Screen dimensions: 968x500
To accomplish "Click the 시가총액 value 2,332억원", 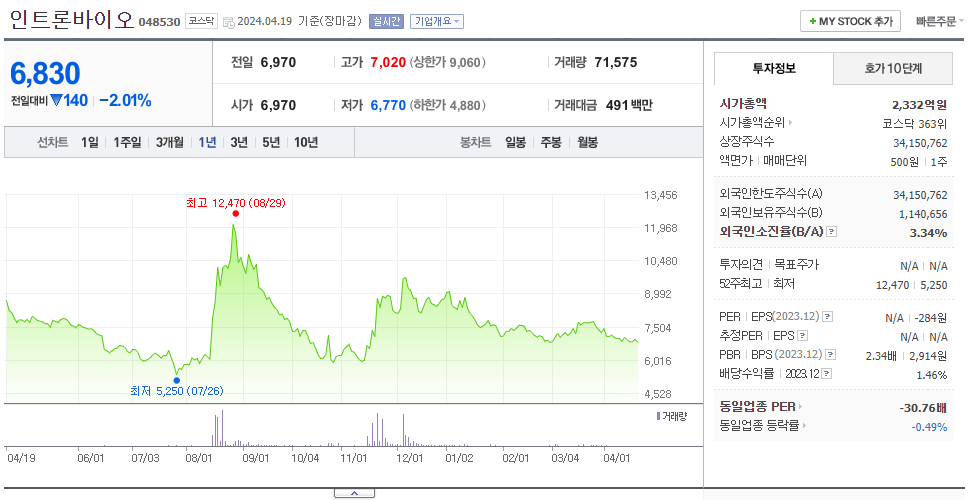I will (x=920, y=104).
